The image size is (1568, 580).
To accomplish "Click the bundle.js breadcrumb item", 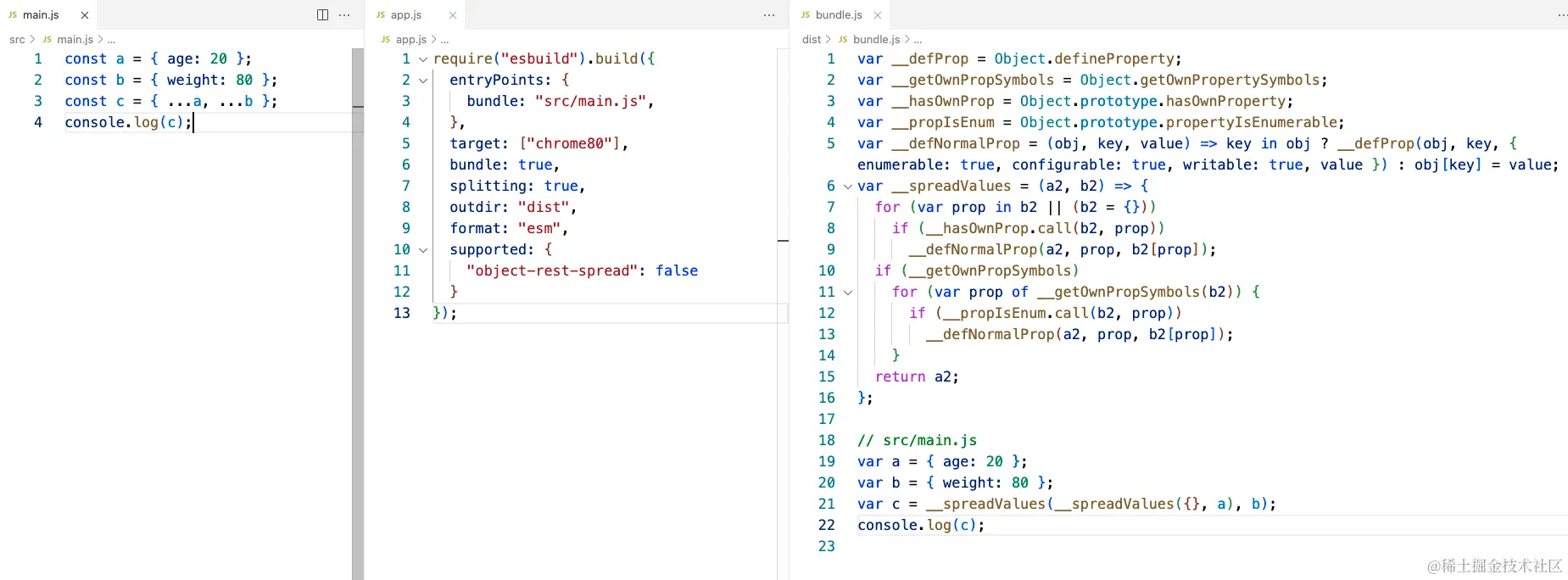I will point(876,39).
